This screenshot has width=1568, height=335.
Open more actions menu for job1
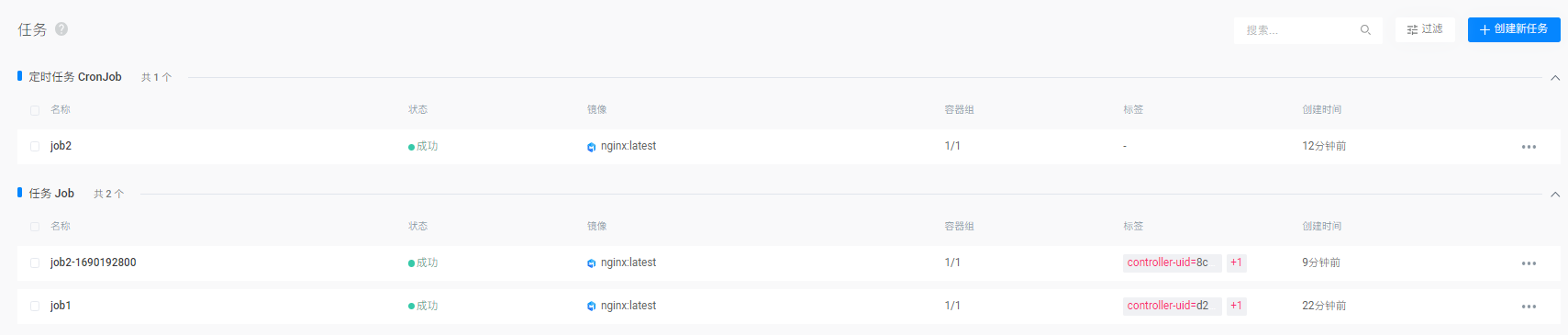pos(1529,307)
